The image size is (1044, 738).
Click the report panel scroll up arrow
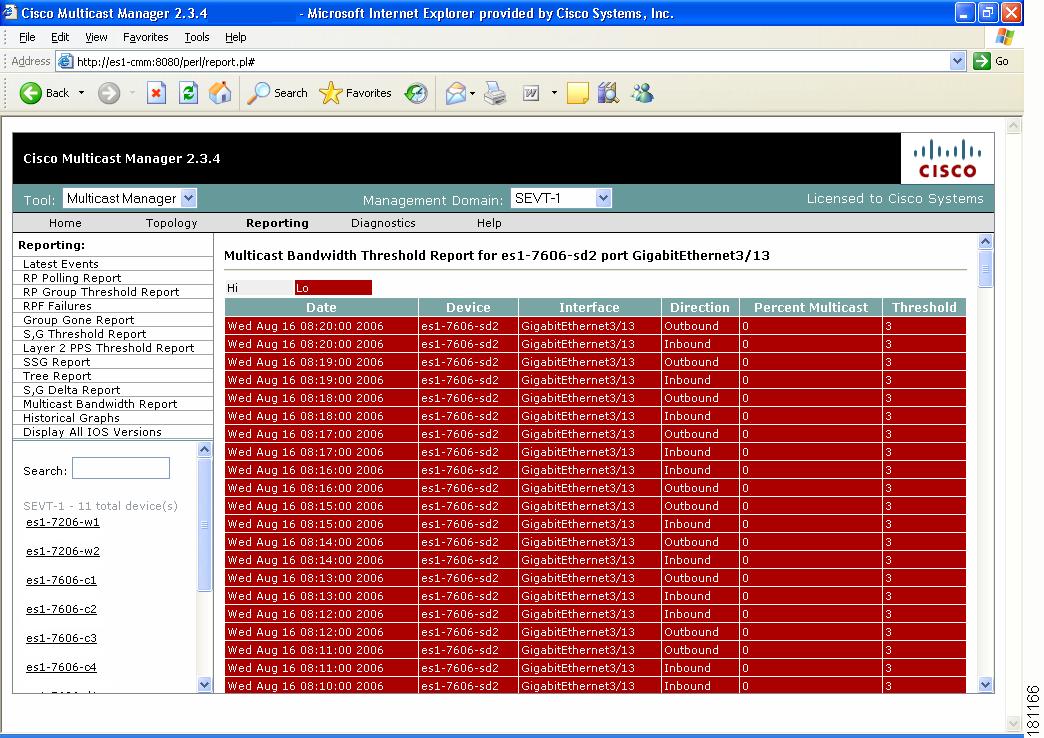tap(986, 241)
